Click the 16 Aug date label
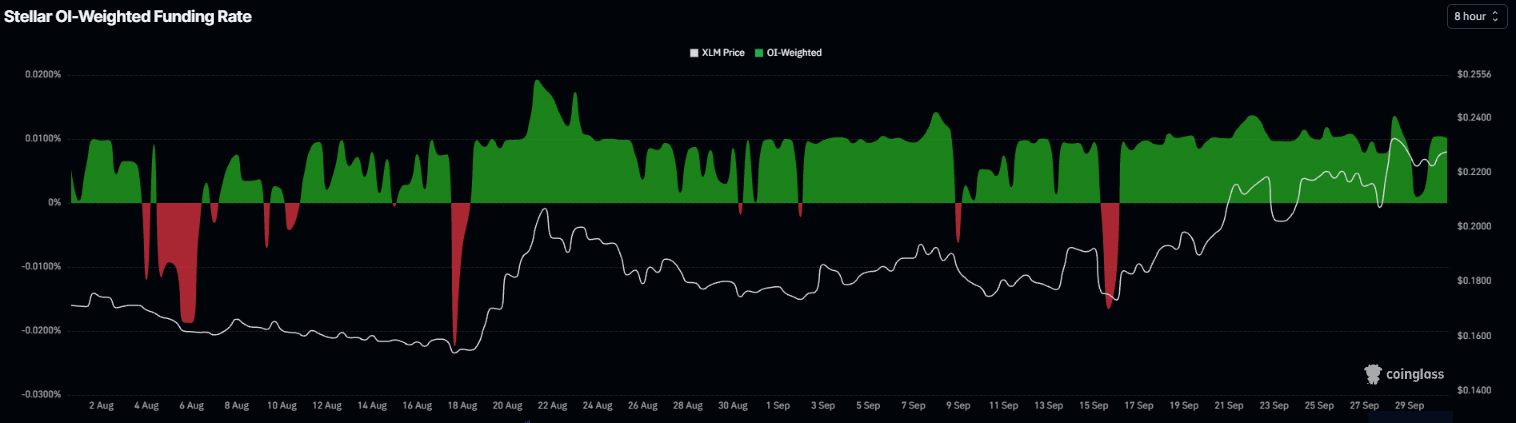1516x423 pixels. (x=417, y=407)
